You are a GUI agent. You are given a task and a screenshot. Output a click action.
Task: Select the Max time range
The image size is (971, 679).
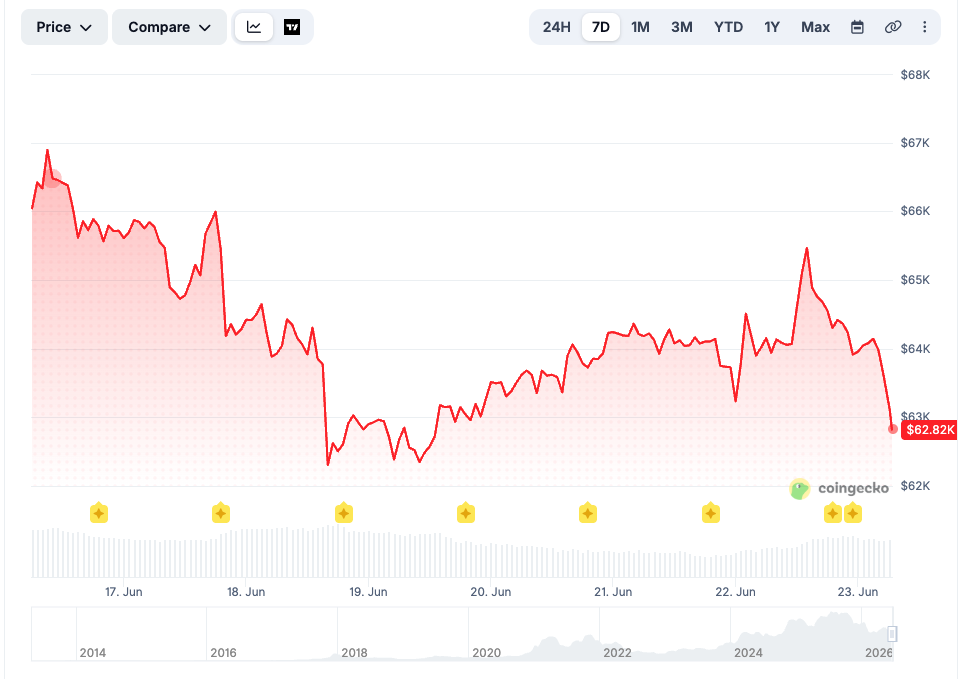pos(815,27)
